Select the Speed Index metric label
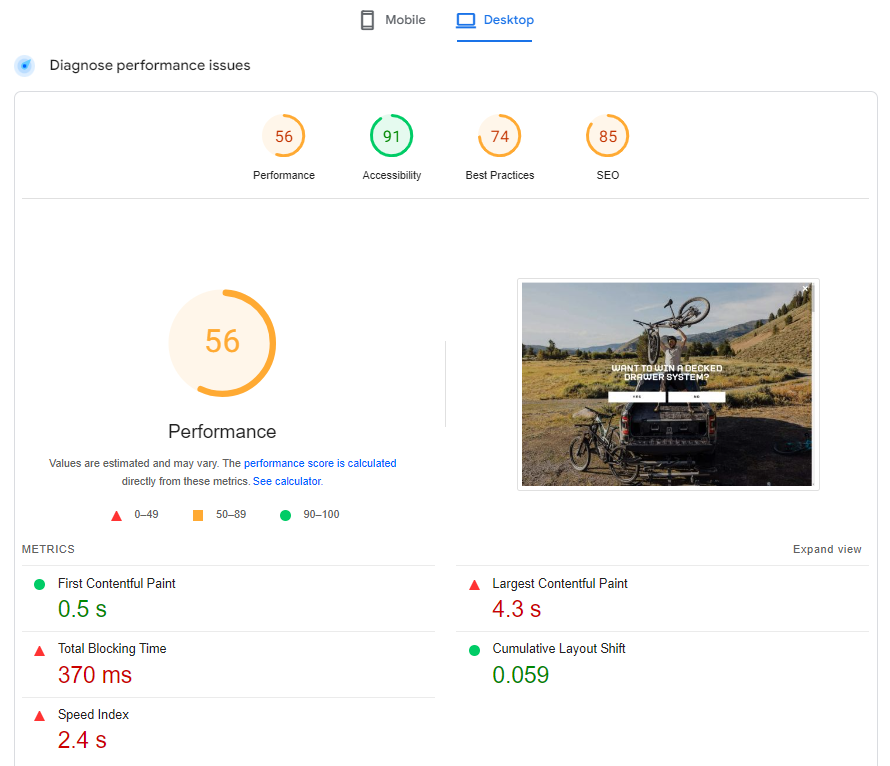The width and height of the screenshot is (890, 766). [93, 715]
